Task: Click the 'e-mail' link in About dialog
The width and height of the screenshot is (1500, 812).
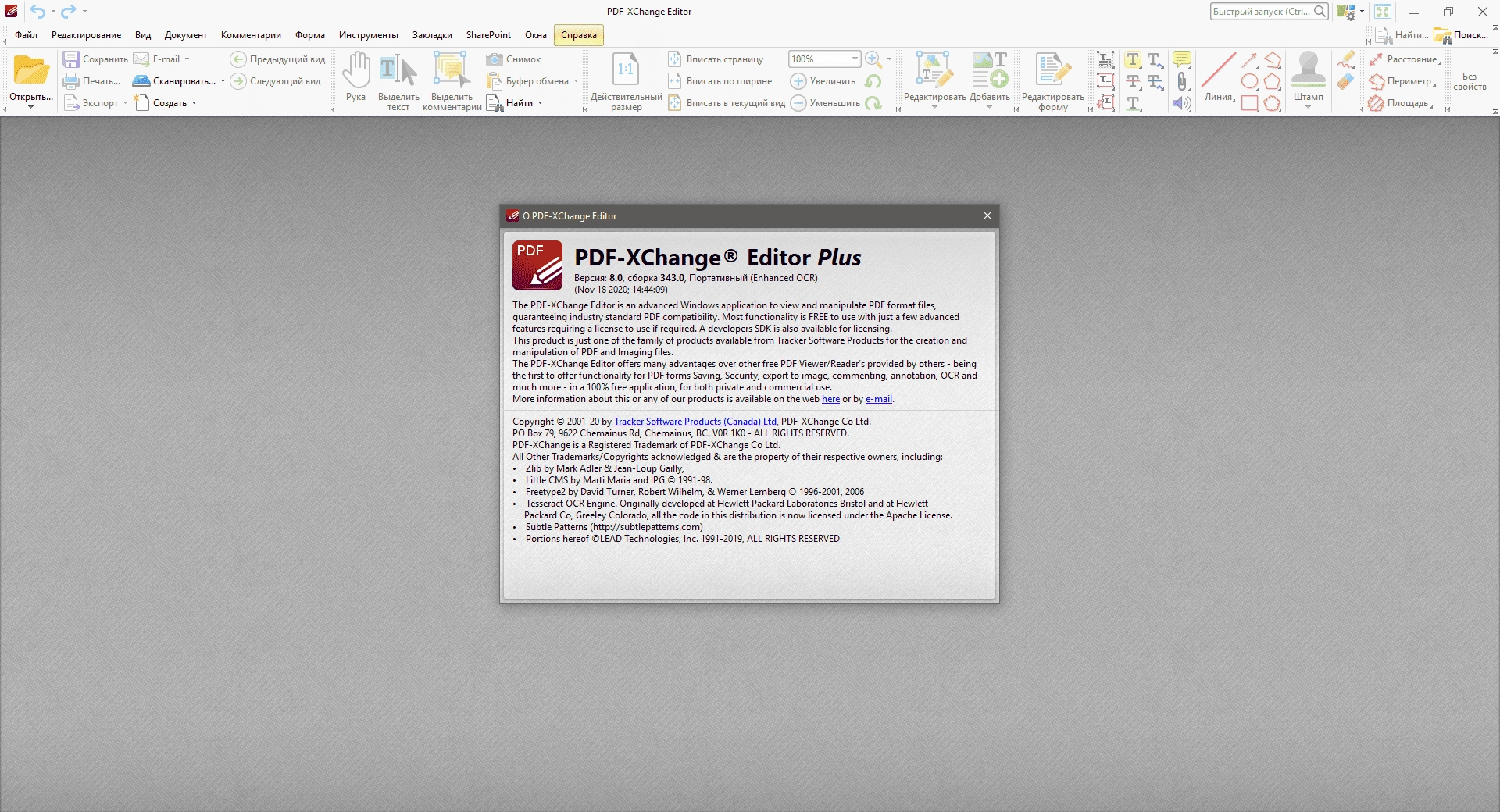Action: tap(879, 399)
